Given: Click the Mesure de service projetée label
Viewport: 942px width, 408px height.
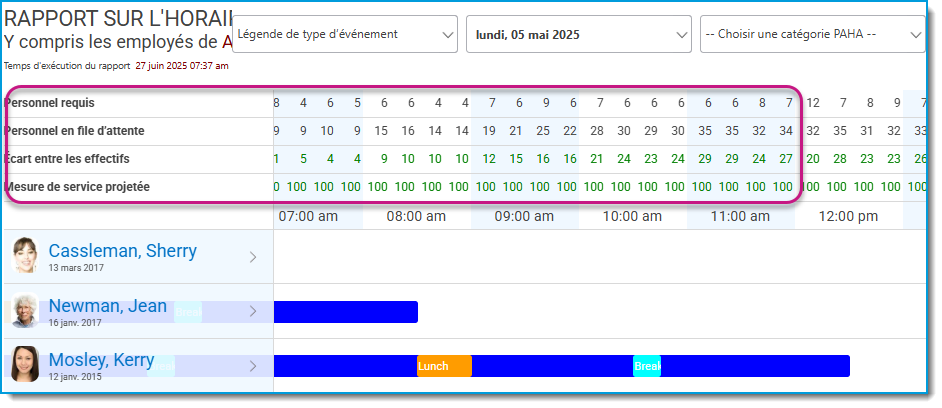Looking at the screenshot, I should (x=76, y=187).
